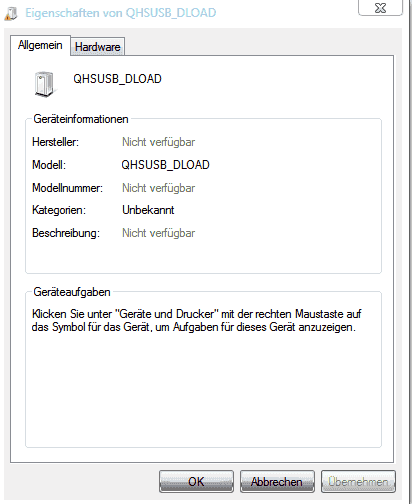This screenshot has height=504, width=412.
Task: Click the Modell value QHSUSB_DLOAD
Action: [165, 165]
